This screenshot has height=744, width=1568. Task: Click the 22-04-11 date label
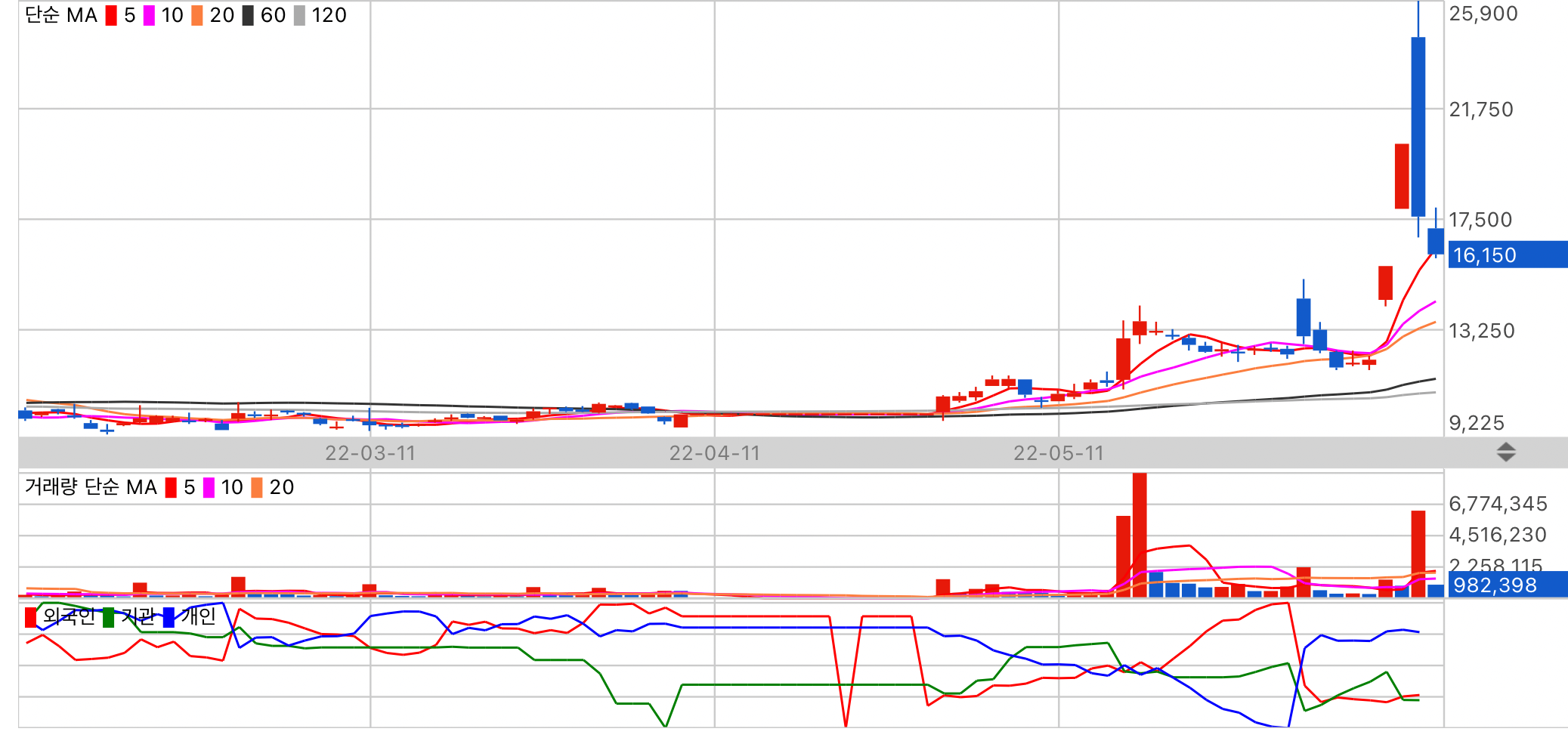(714, 453)
